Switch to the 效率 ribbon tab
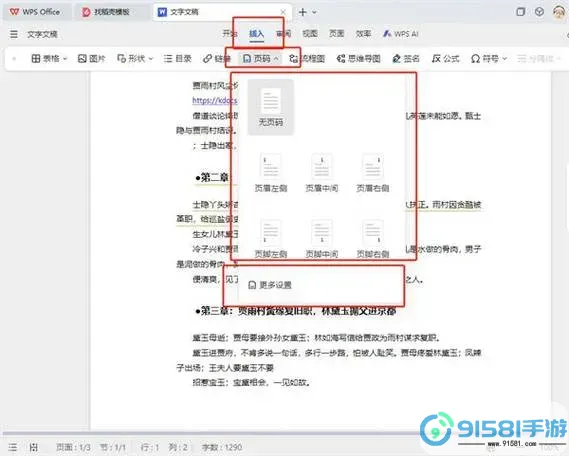This screenshot has width=569, height=456. coord(363,34)
